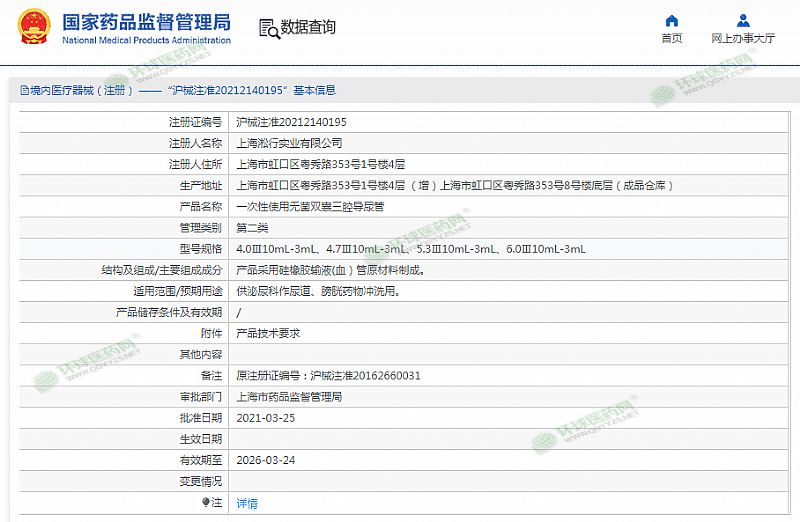Viewport: 800px width, 522px height.
Task: Click the person icon above 网上办事大厅
Action: [x=742, y=20]
